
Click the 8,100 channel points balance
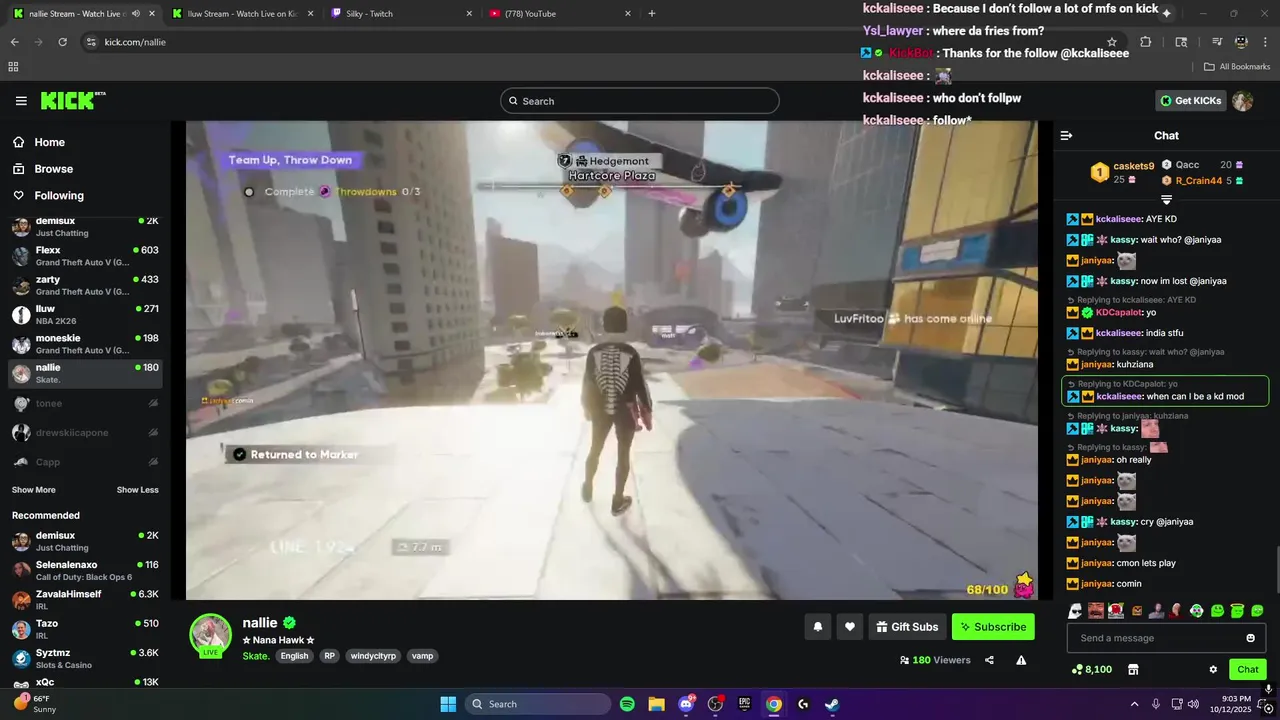pyautogui.click(x=1092, y=669)
